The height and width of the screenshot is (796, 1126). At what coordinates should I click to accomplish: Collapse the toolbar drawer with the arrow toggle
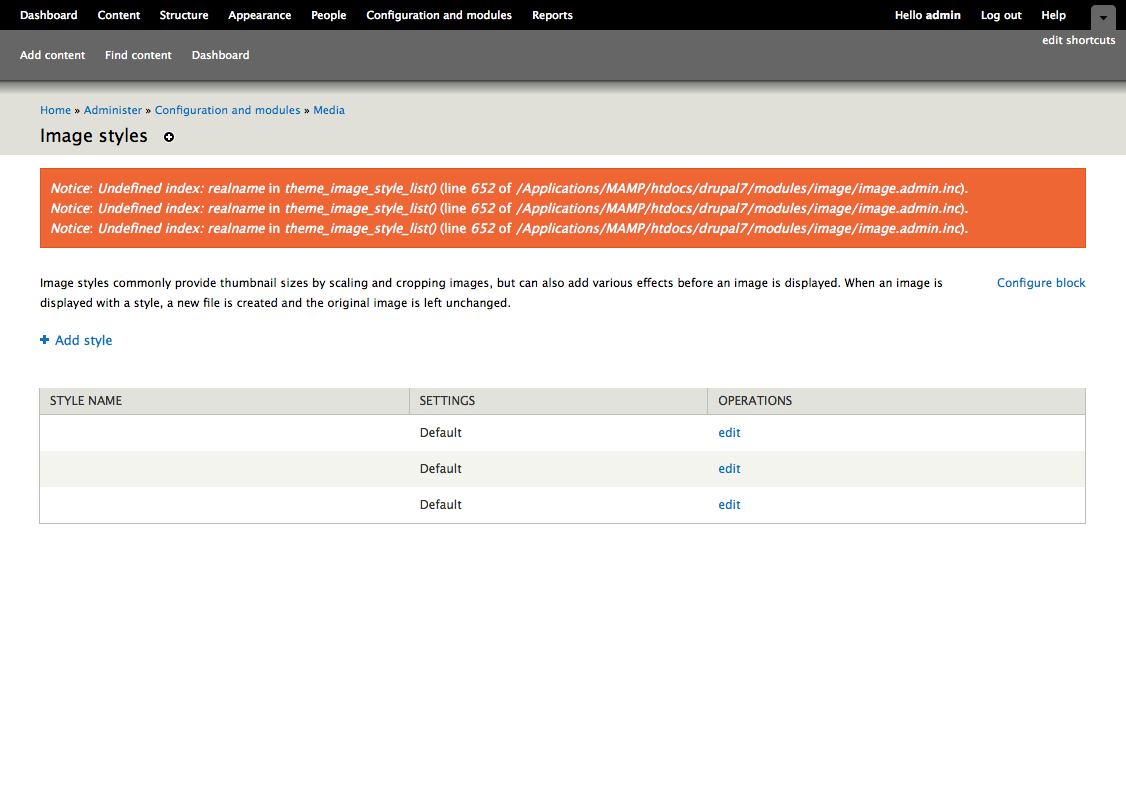[1102, 17]
